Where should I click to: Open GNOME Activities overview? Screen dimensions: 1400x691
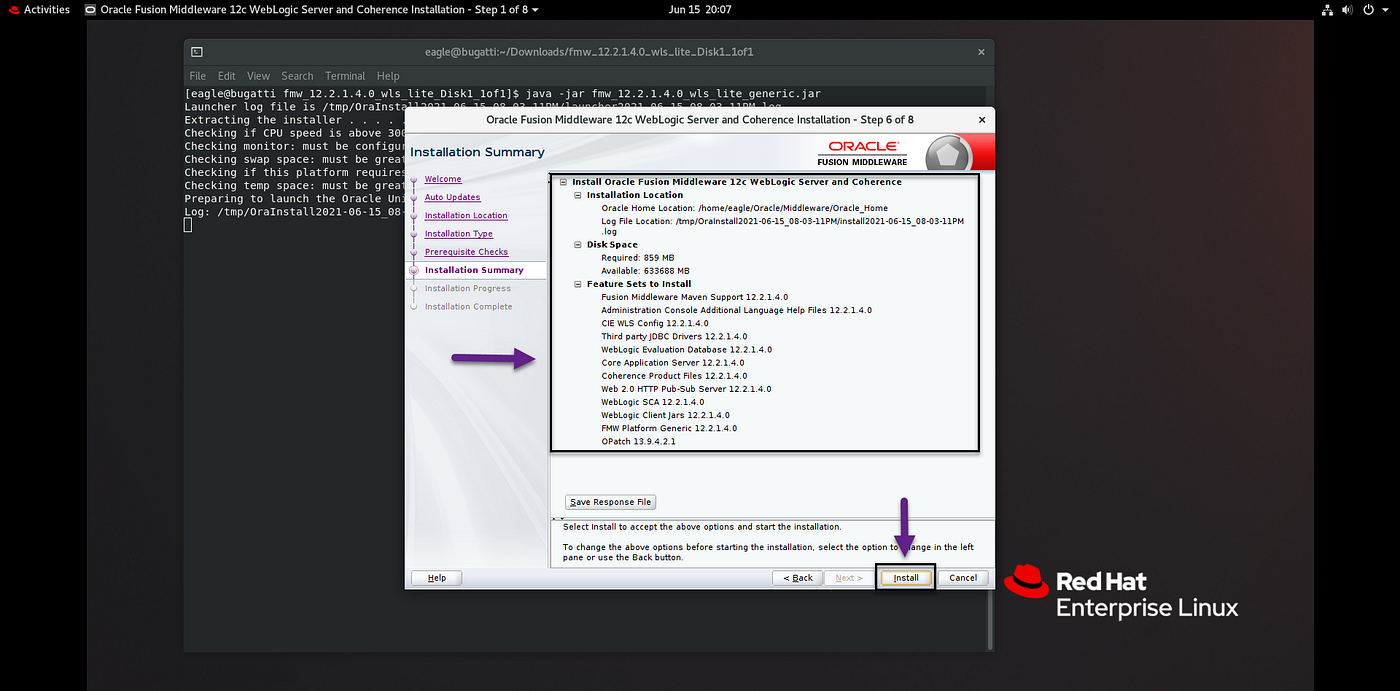38,9
